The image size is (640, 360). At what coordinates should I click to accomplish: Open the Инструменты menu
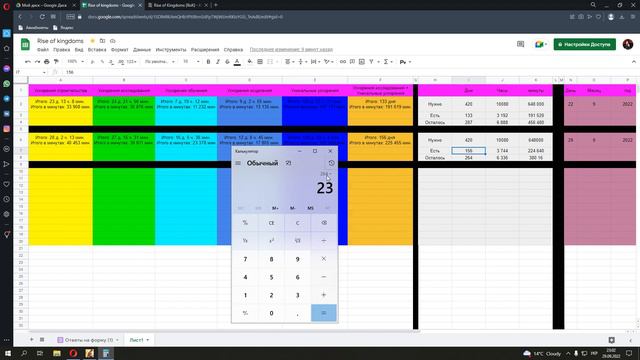[x=171, y=50]
